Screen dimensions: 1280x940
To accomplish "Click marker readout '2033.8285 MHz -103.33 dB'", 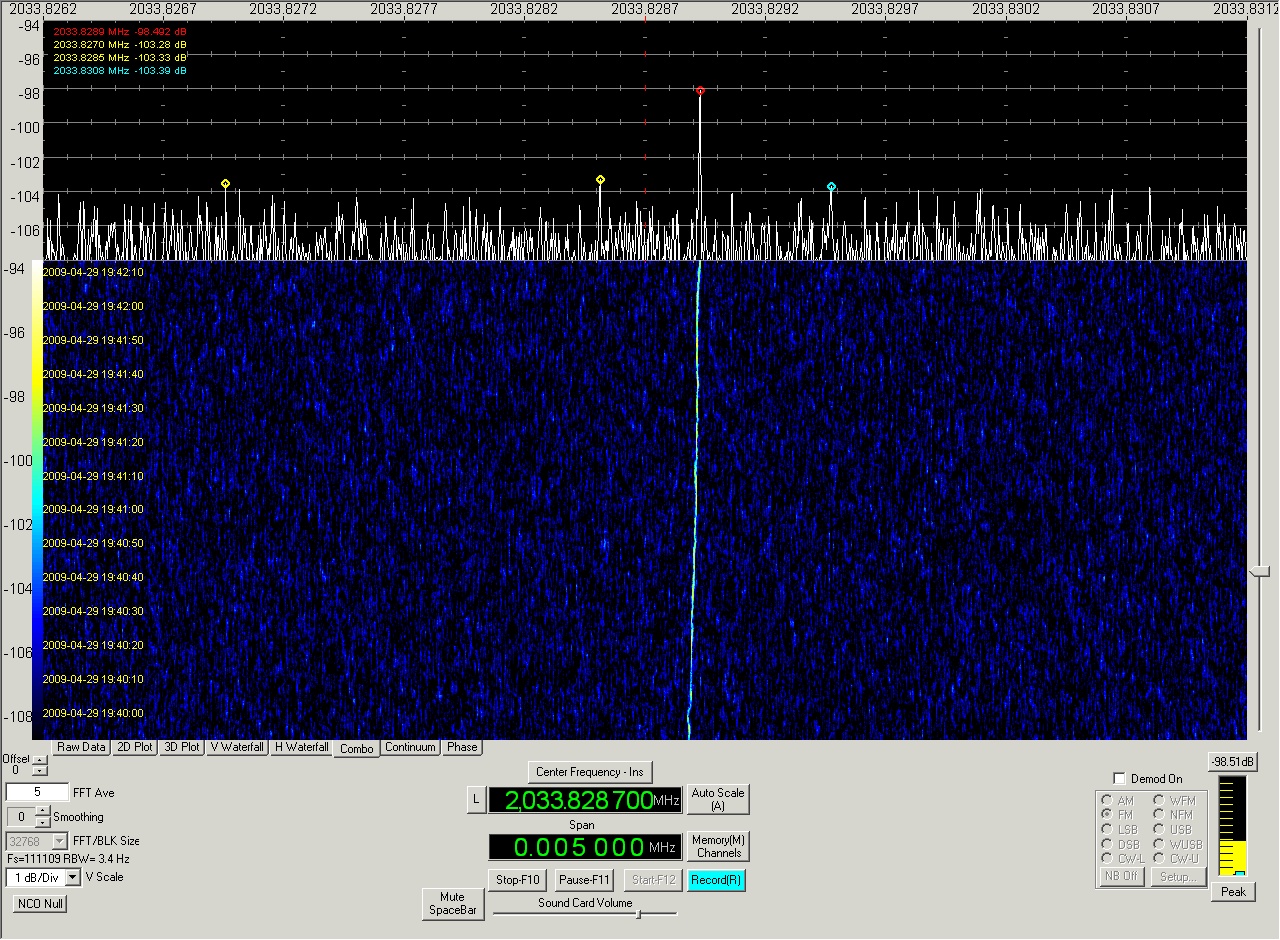I will pyautogui.click(x=120, y=58).
